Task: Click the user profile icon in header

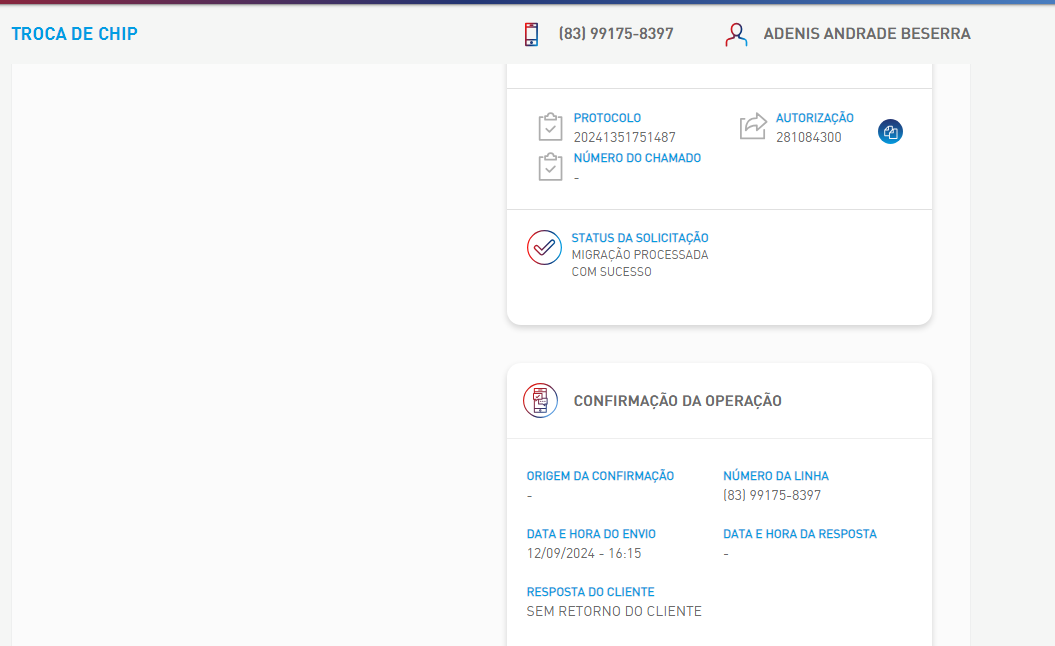Action: pyautogui.click(x=736, y=34)
